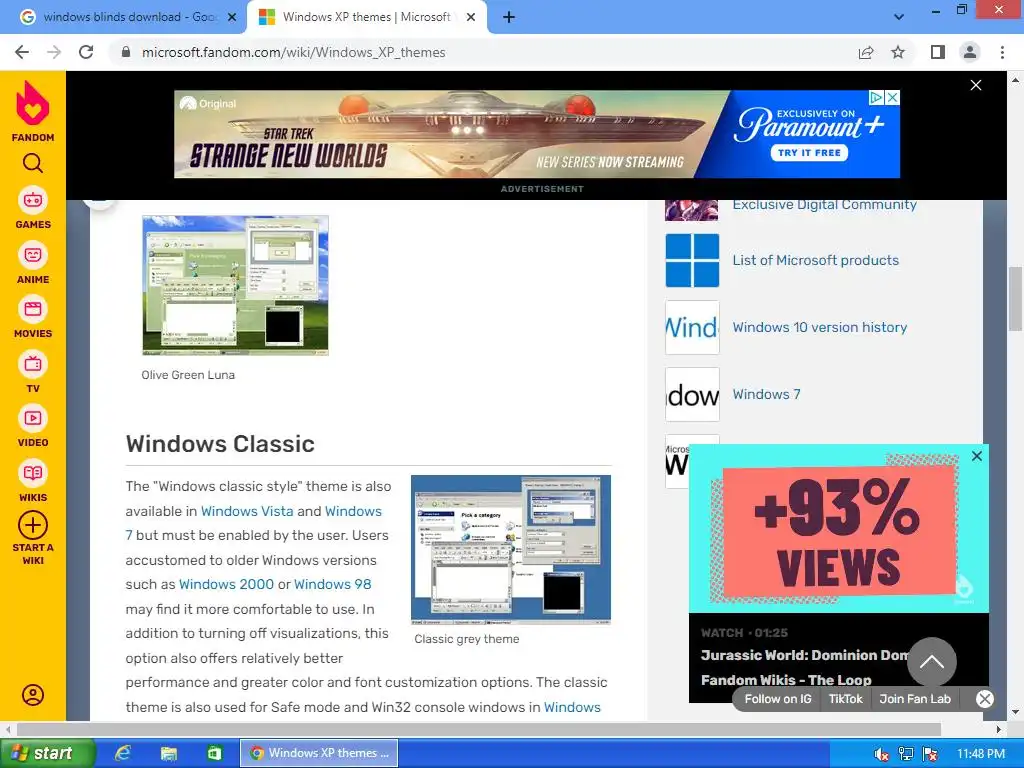1024x768 pixels.
Task: Click the horizontal scrollbar right arrow
Action: 999,729
